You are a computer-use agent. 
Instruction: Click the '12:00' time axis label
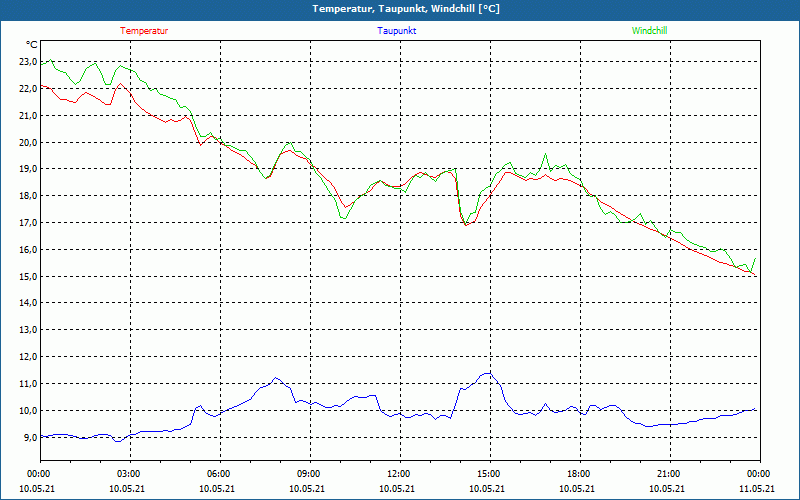[x=396, y=474]
